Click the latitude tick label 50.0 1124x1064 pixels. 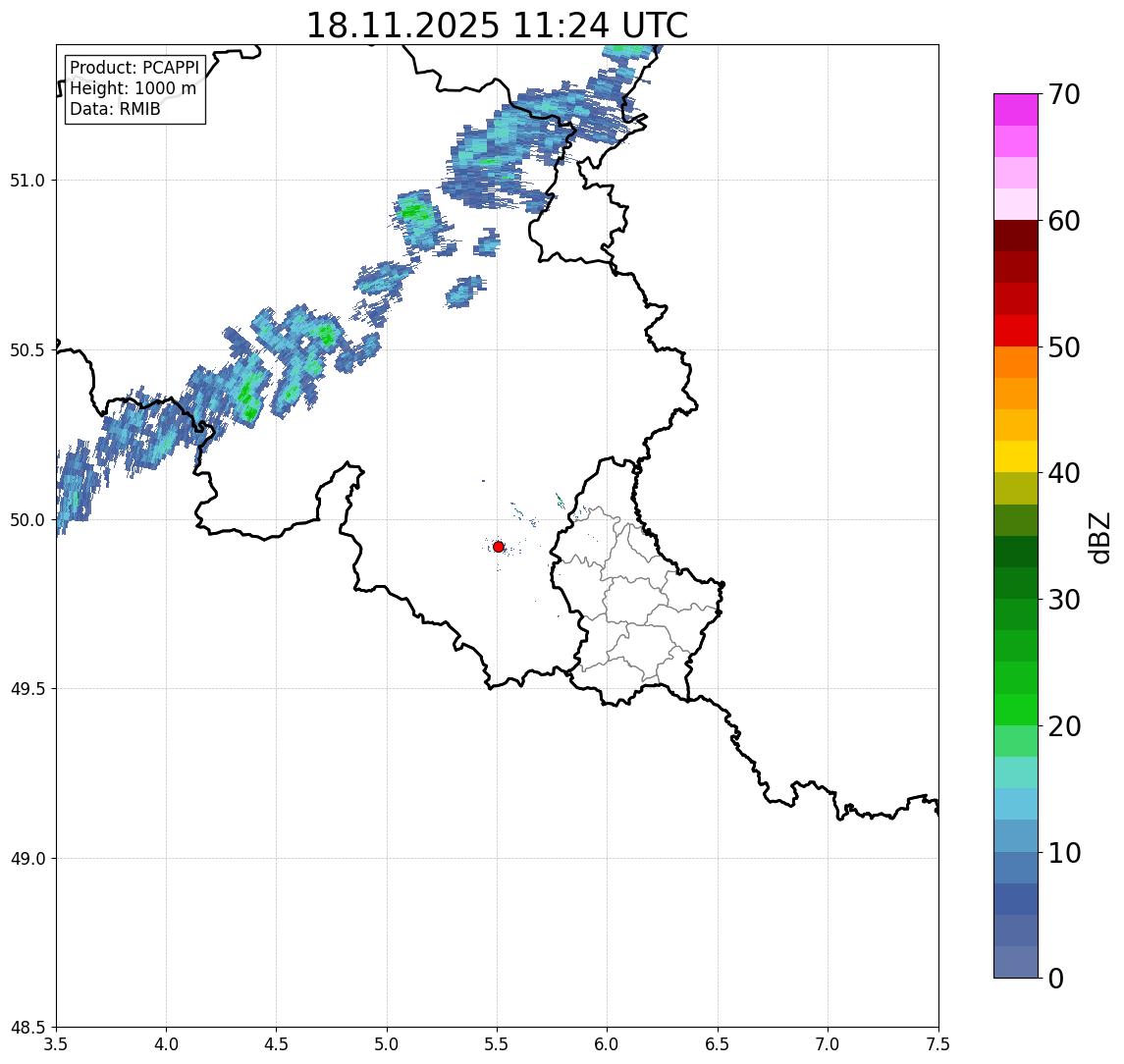[27, 520]
